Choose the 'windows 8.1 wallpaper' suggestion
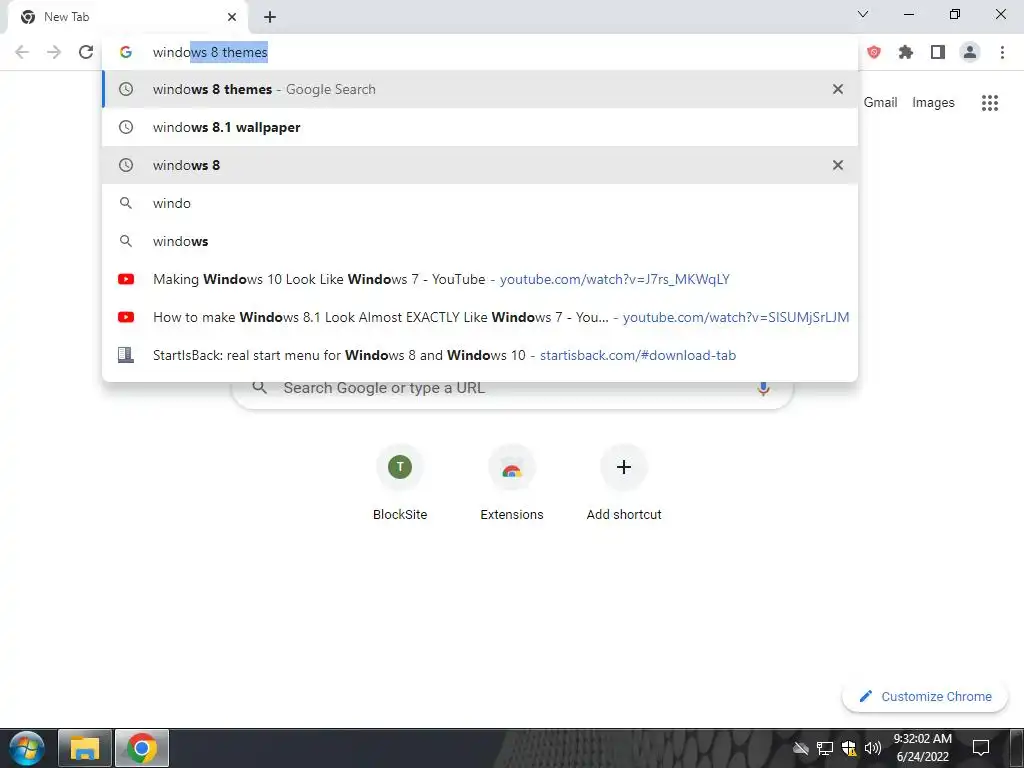Viewport: 1024px width, 768px height. pos(480,127)
